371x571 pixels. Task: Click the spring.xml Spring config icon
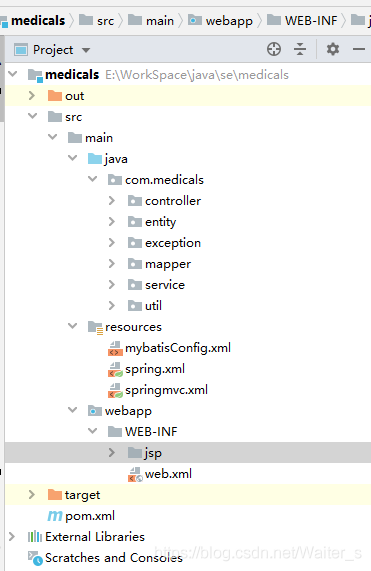pyautogui.click(x=115, y=369)
